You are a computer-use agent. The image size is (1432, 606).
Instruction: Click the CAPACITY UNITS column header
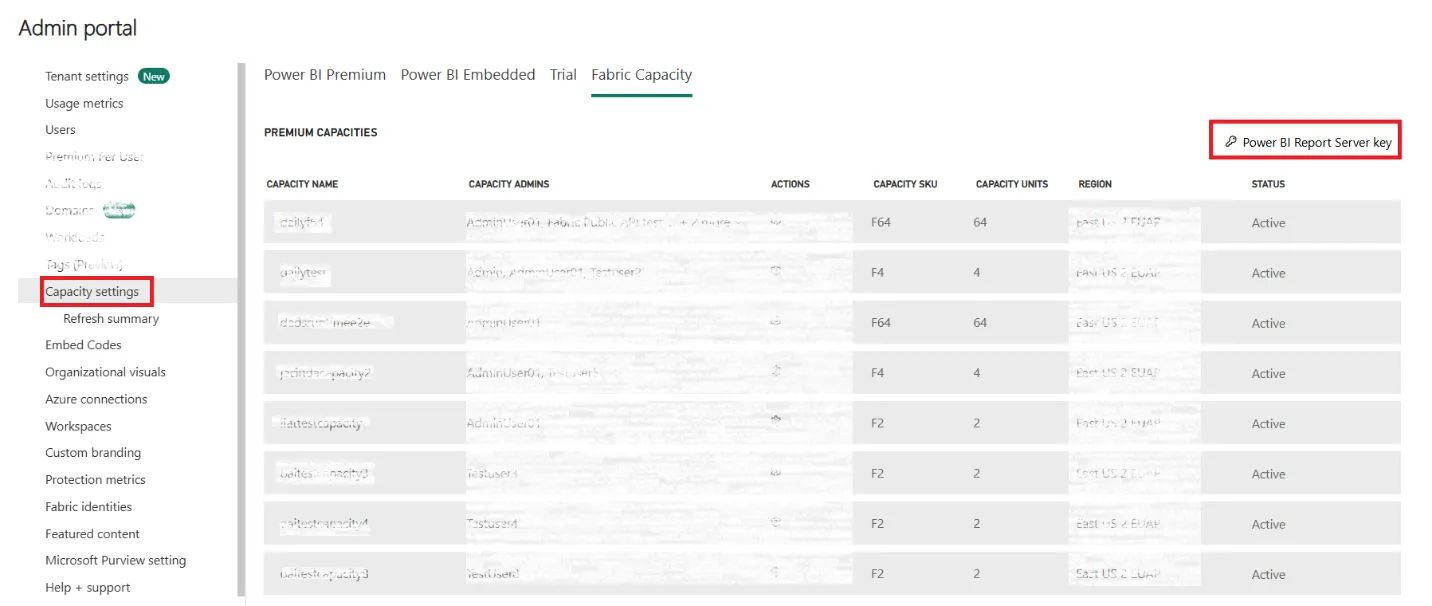1012,184
